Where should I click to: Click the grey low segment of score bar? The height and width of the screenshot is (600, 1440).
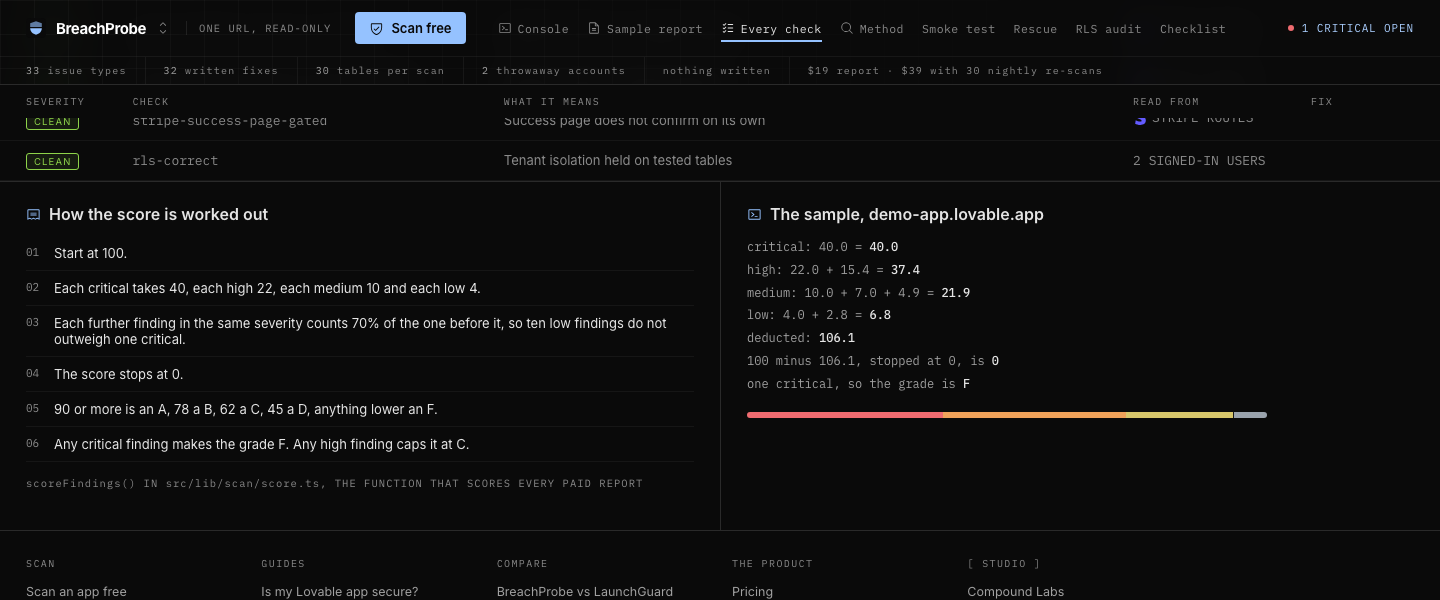coord(1250,415)
